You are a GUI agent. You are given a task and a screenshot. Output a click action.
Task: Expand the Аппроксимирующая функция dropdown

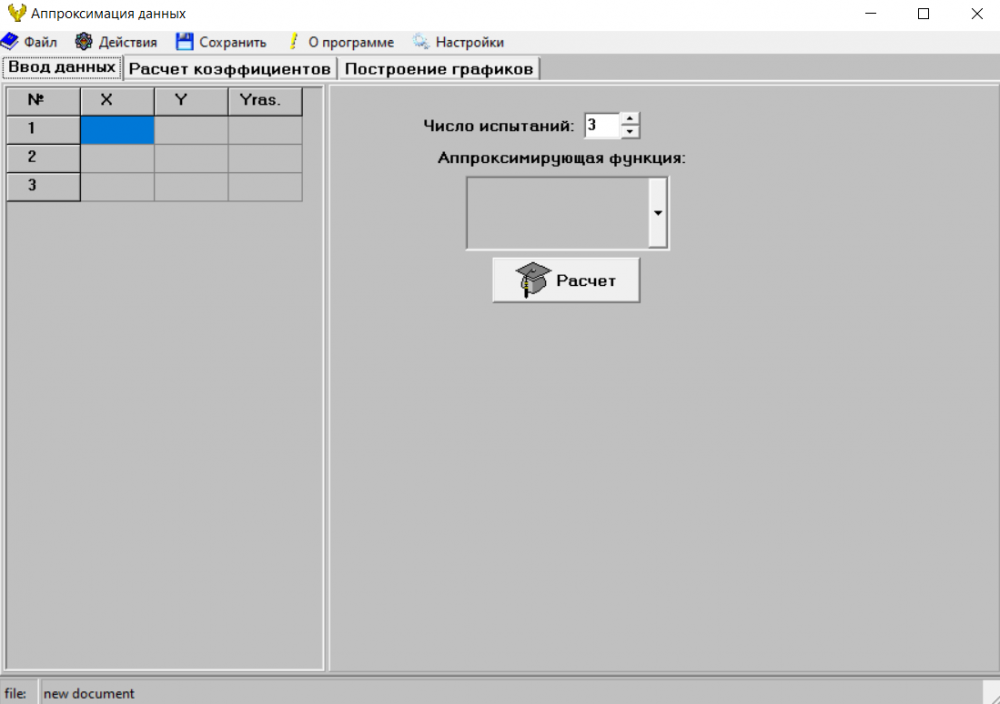(x=658, y=213)
